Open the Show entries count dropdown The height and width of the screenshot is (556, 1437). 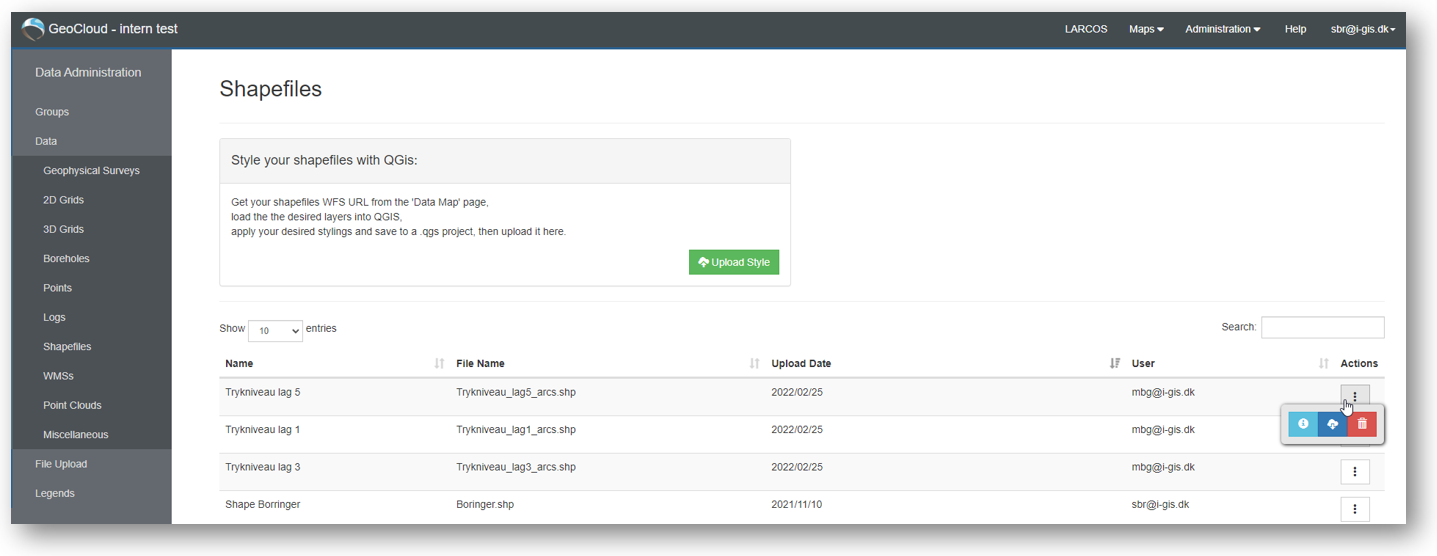275,330
